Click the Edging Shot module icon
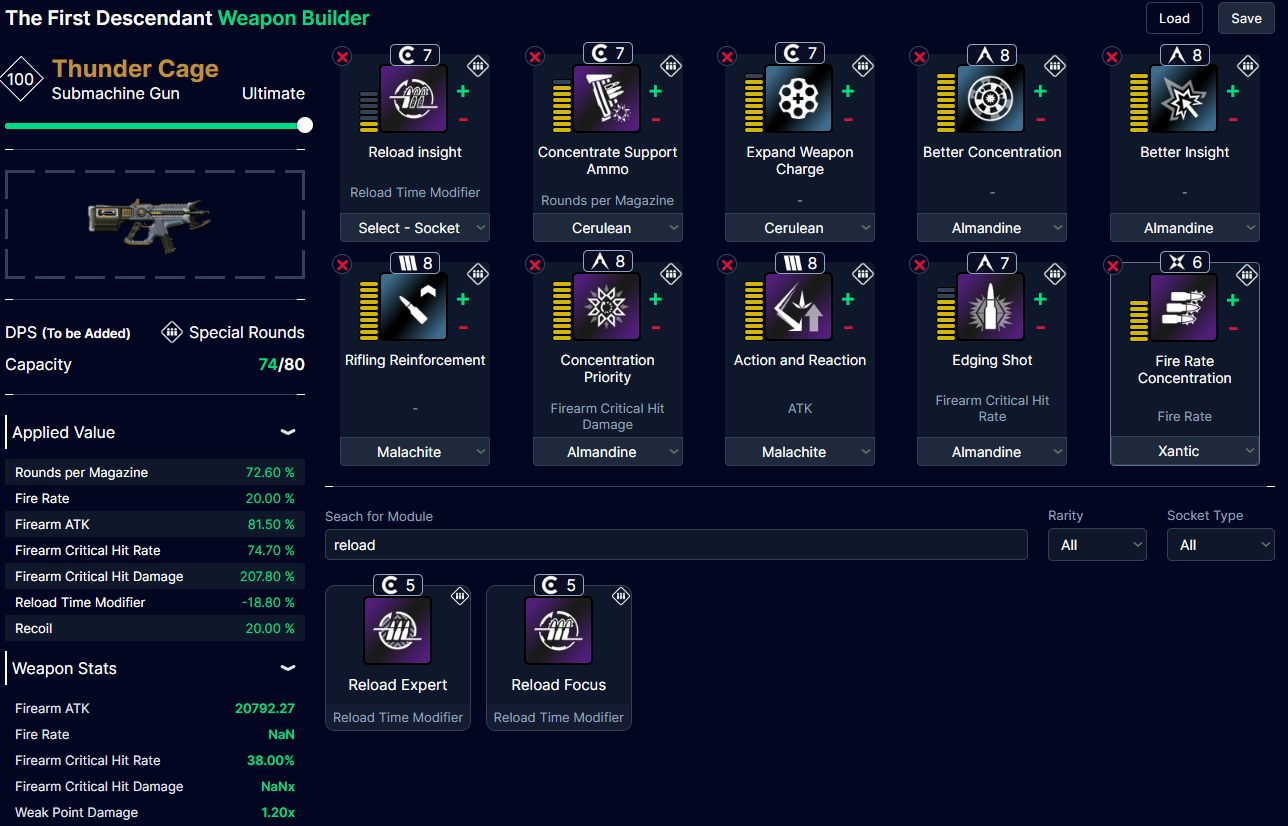Viewport: 1288px width, 826px height. [991, 307]
